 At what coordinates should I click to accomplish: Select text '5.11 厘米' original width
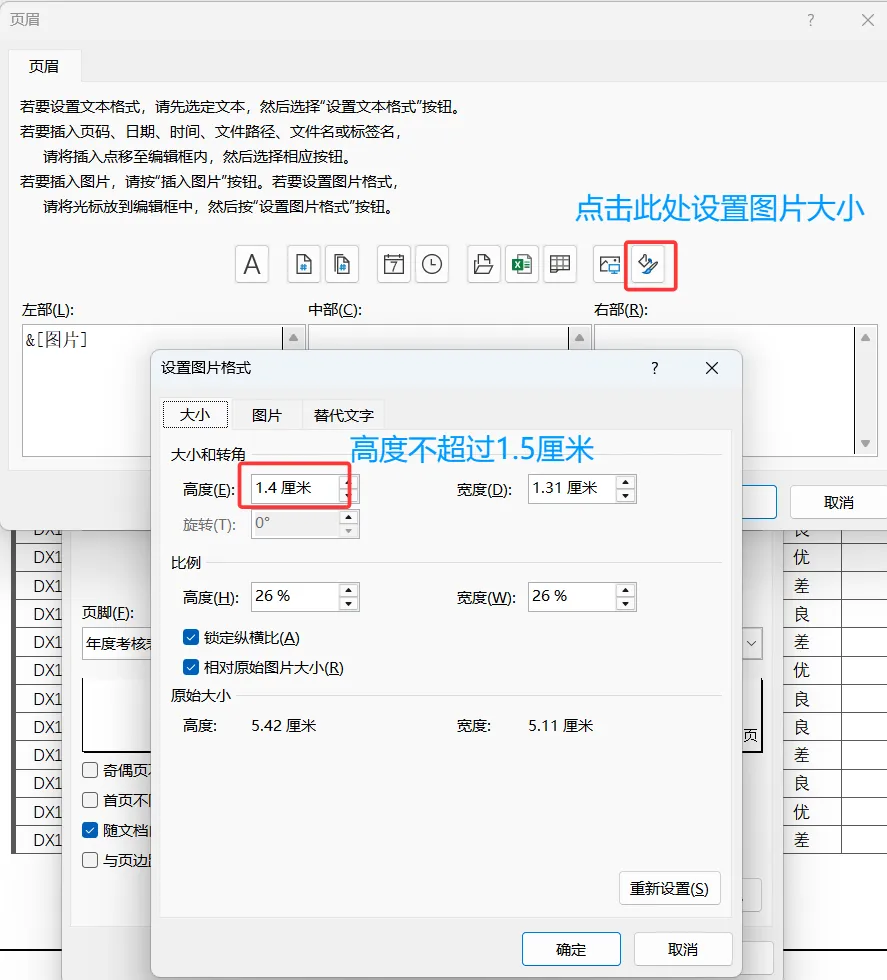point(561,726)
